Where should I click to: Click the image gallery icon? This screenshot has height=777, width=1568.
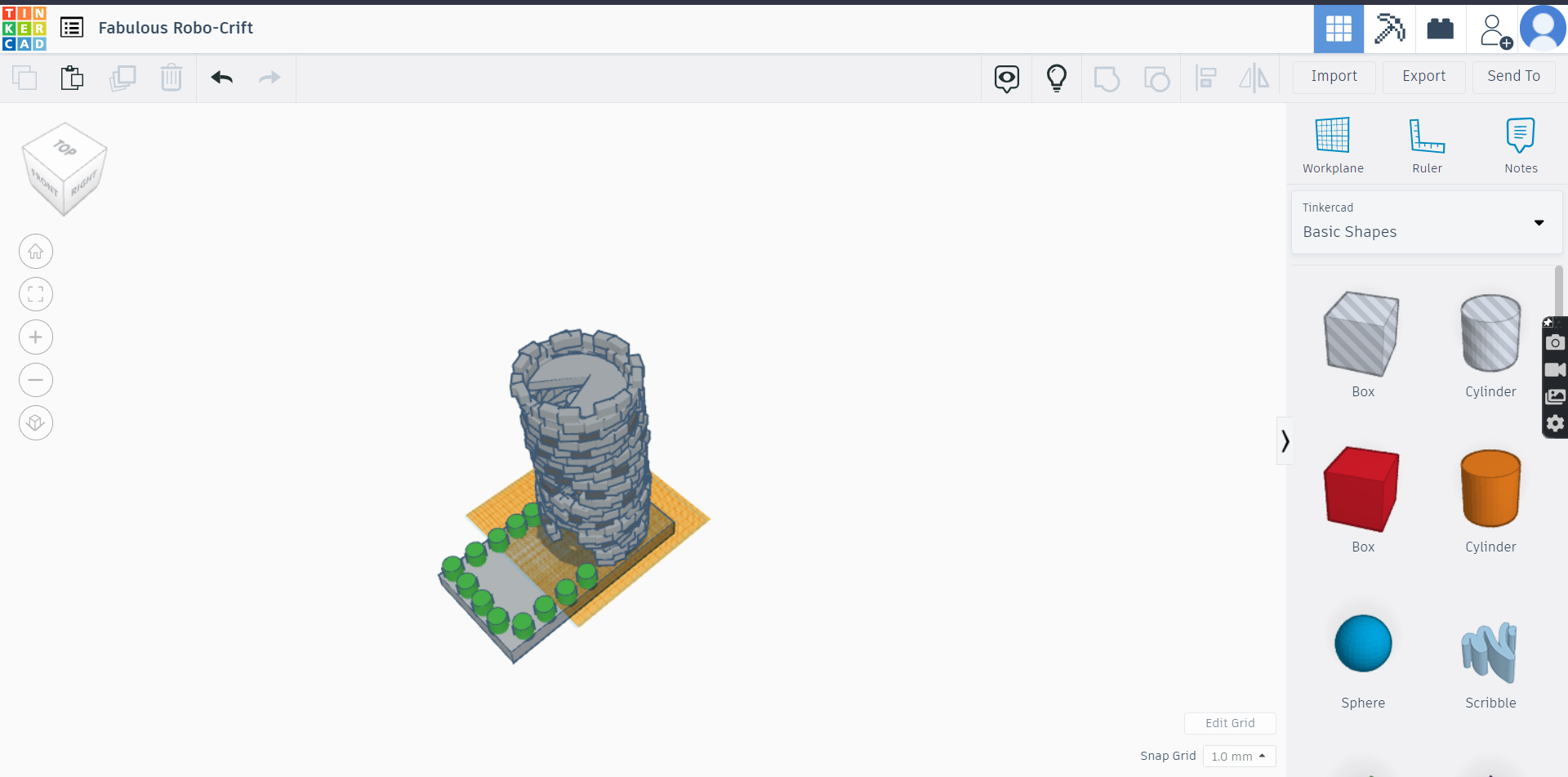pyautogui.click(x=1555, y=397)
